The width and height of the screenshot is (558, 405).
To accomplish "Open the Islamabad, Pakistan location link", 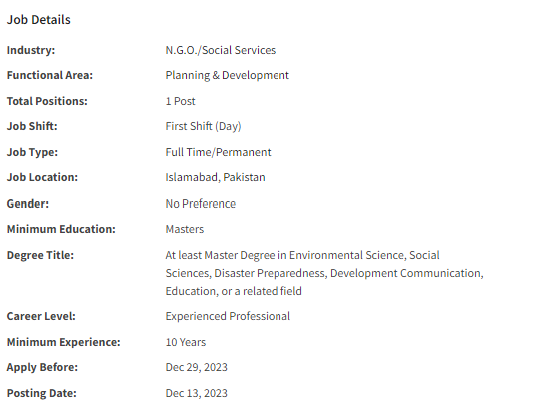I will point(215,177).
